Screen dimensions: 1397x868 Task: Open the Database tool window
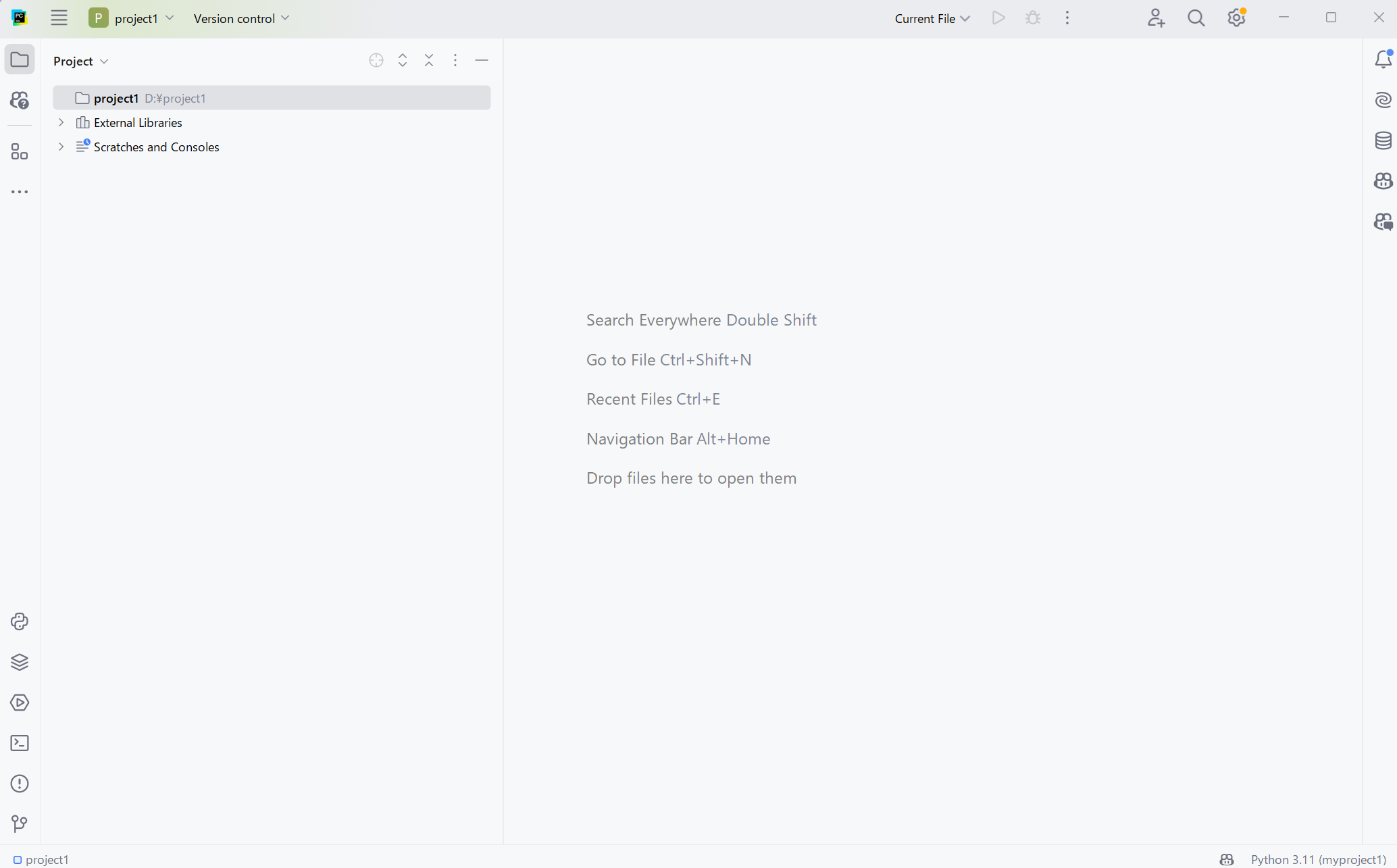1383,141
